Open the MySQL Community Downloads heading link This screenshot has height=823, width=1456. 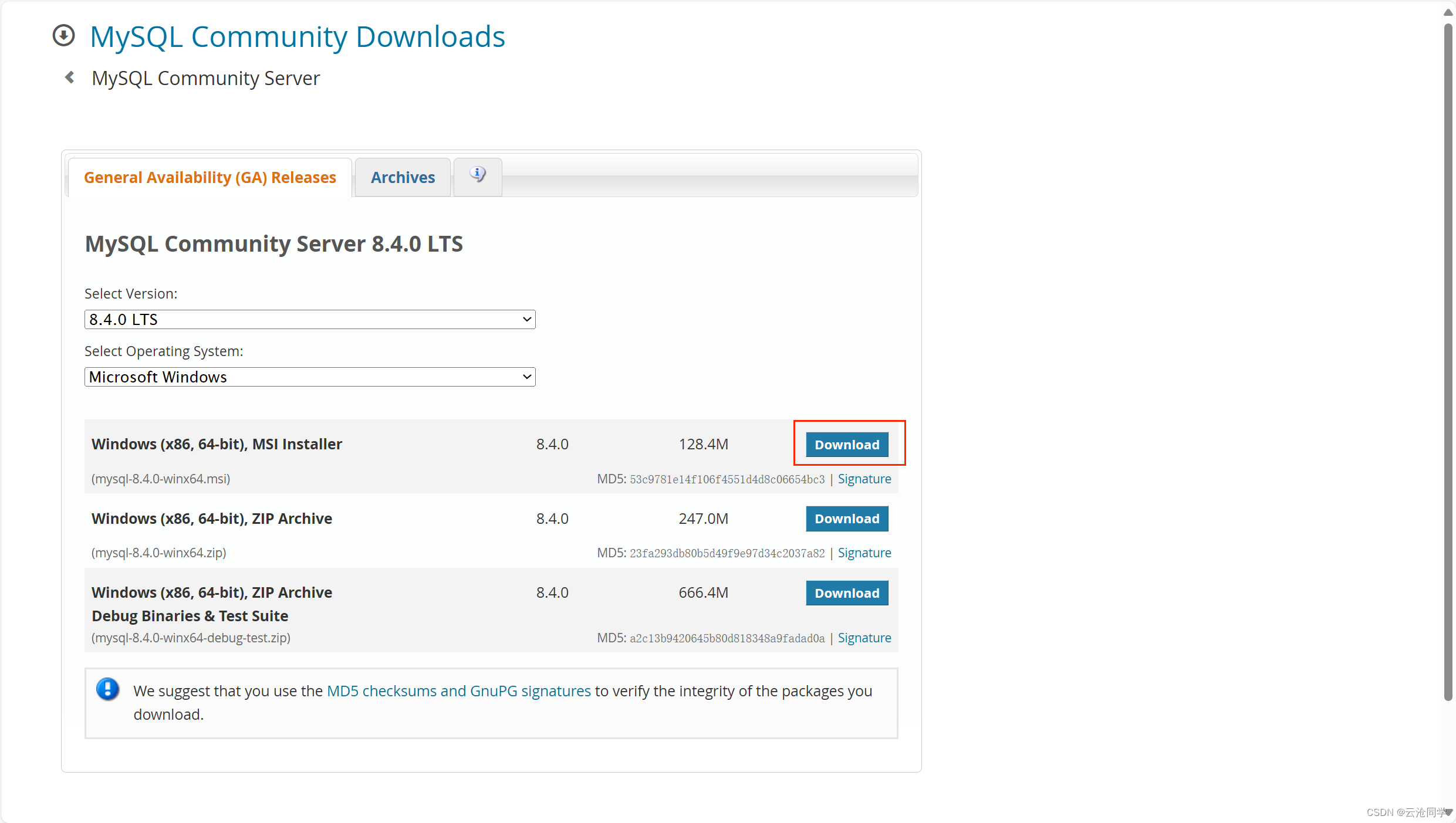(297, 36)
